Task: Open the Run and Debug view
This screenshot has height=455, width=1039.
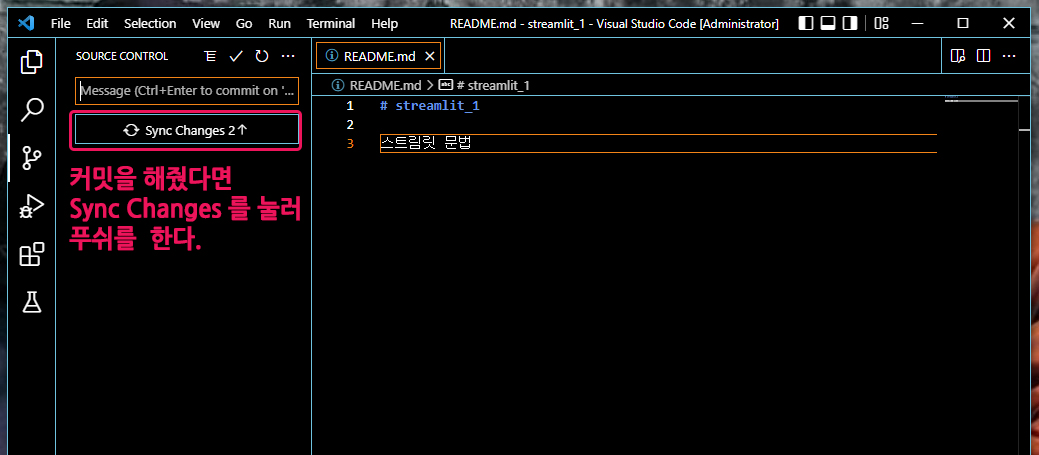Action: (x=31, y=207)
